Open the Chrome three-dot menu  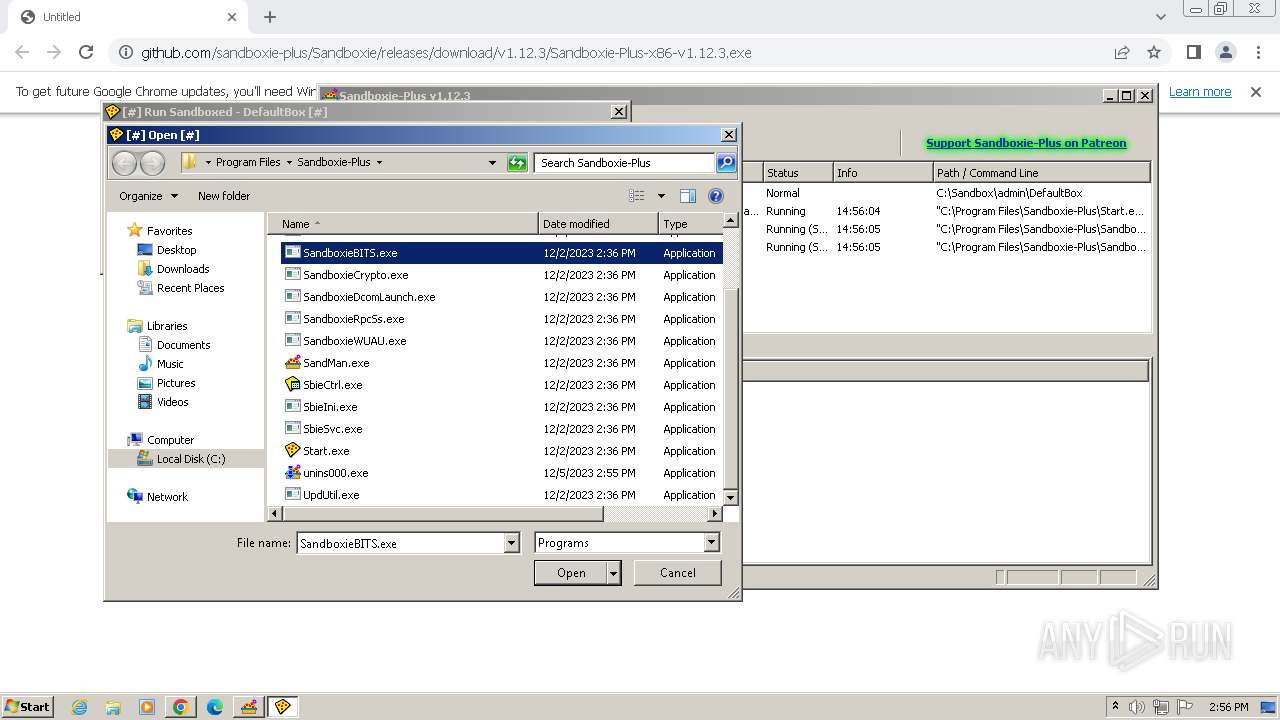point(1258,52)
